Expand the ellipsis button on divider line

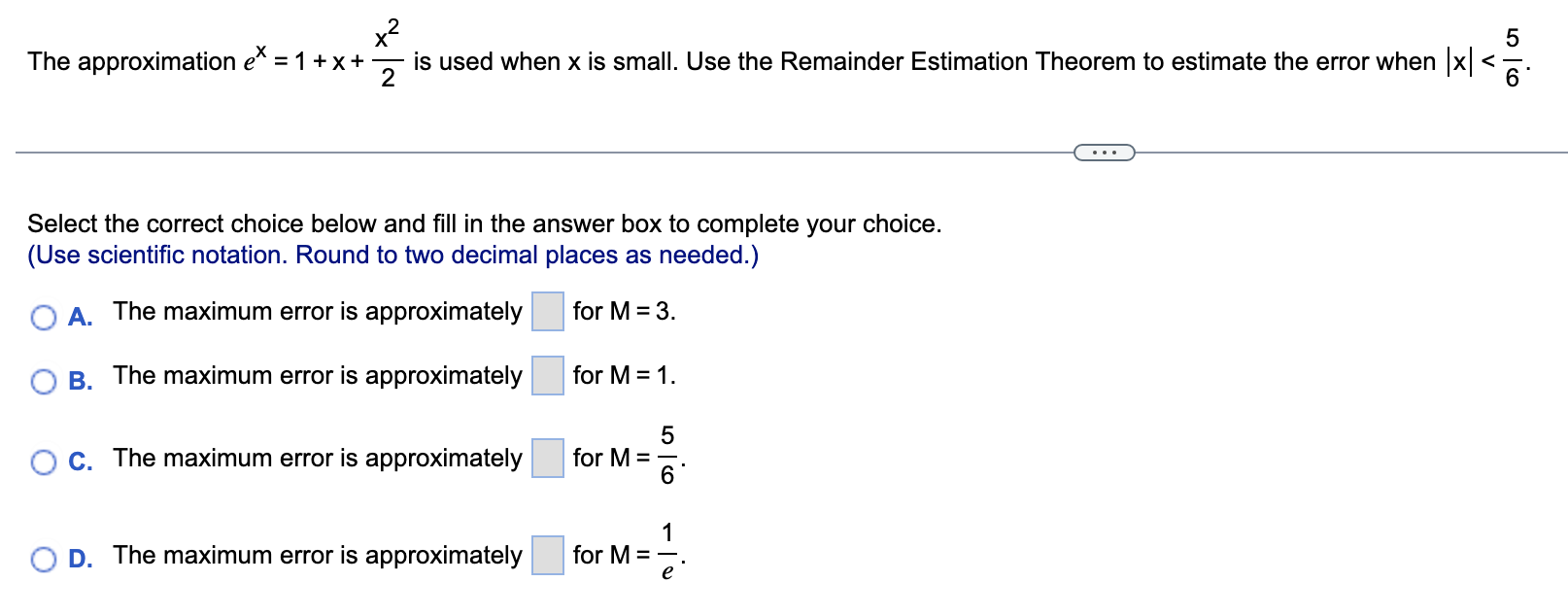tap(1105, 153)
